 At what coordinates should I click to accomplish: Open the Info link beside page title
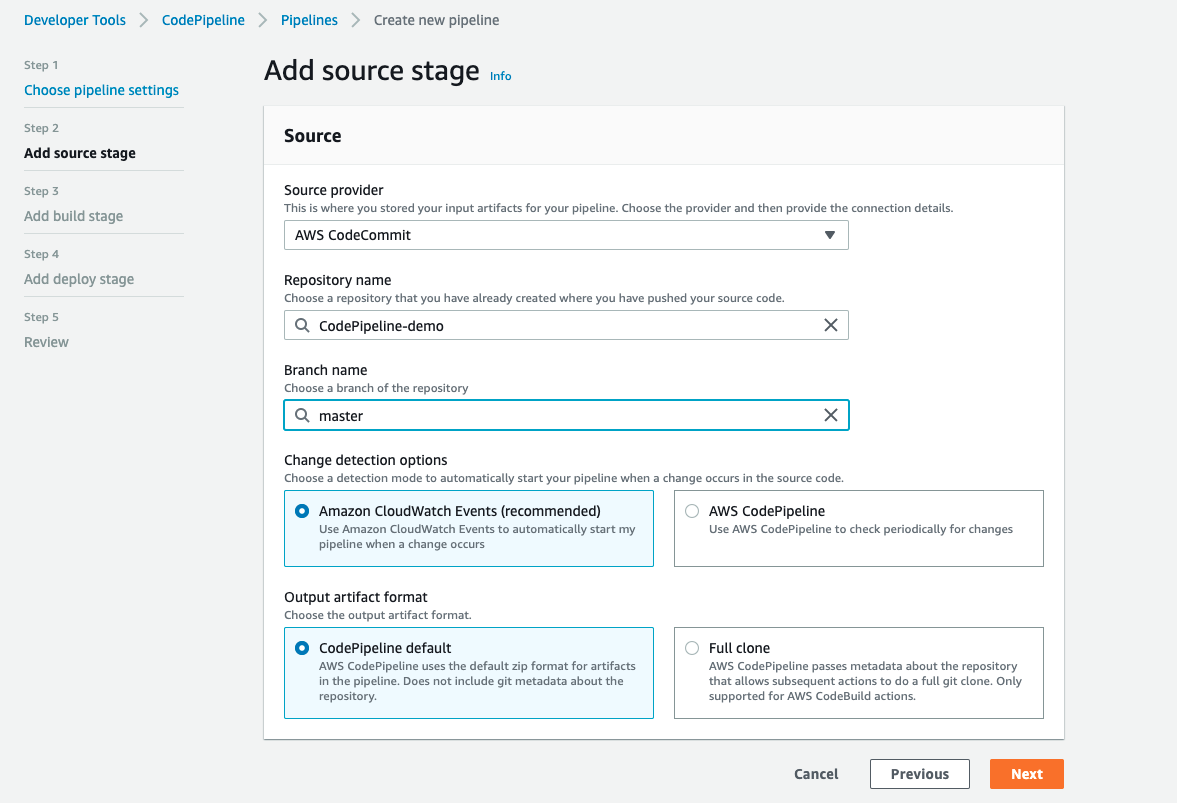tap(500, 76)
